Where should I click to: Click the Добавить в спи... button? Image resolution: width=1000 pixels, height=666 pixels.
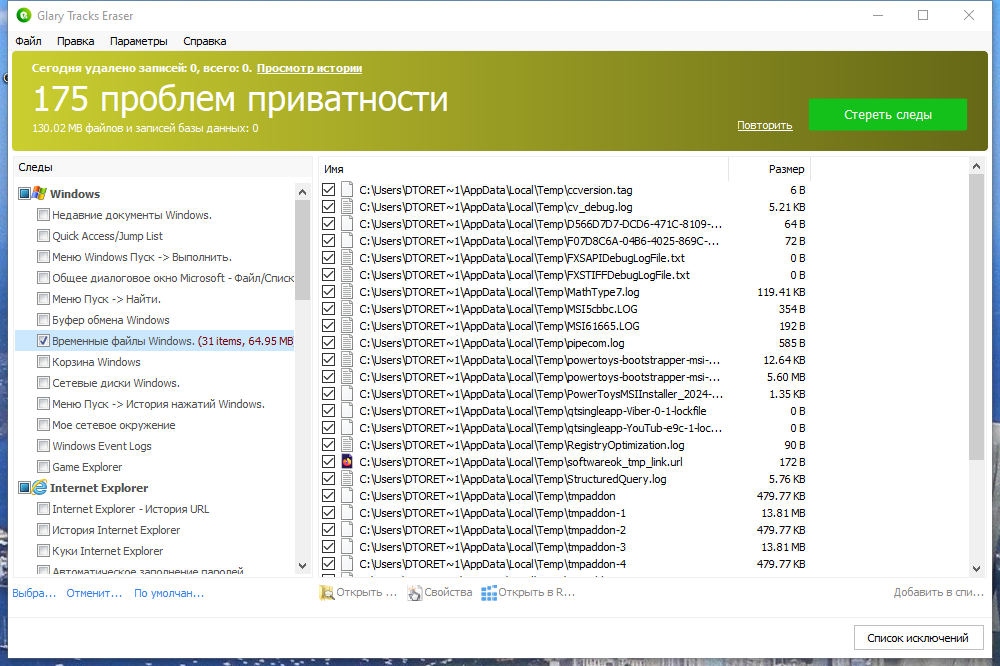(938, 592)
